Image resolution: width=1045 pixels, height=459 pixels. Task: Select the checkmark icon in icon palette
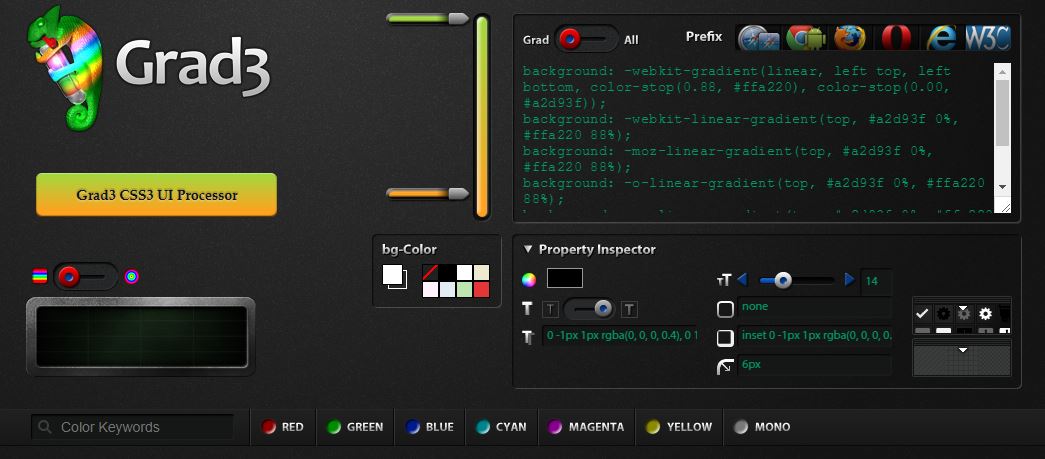click(922, 313)
